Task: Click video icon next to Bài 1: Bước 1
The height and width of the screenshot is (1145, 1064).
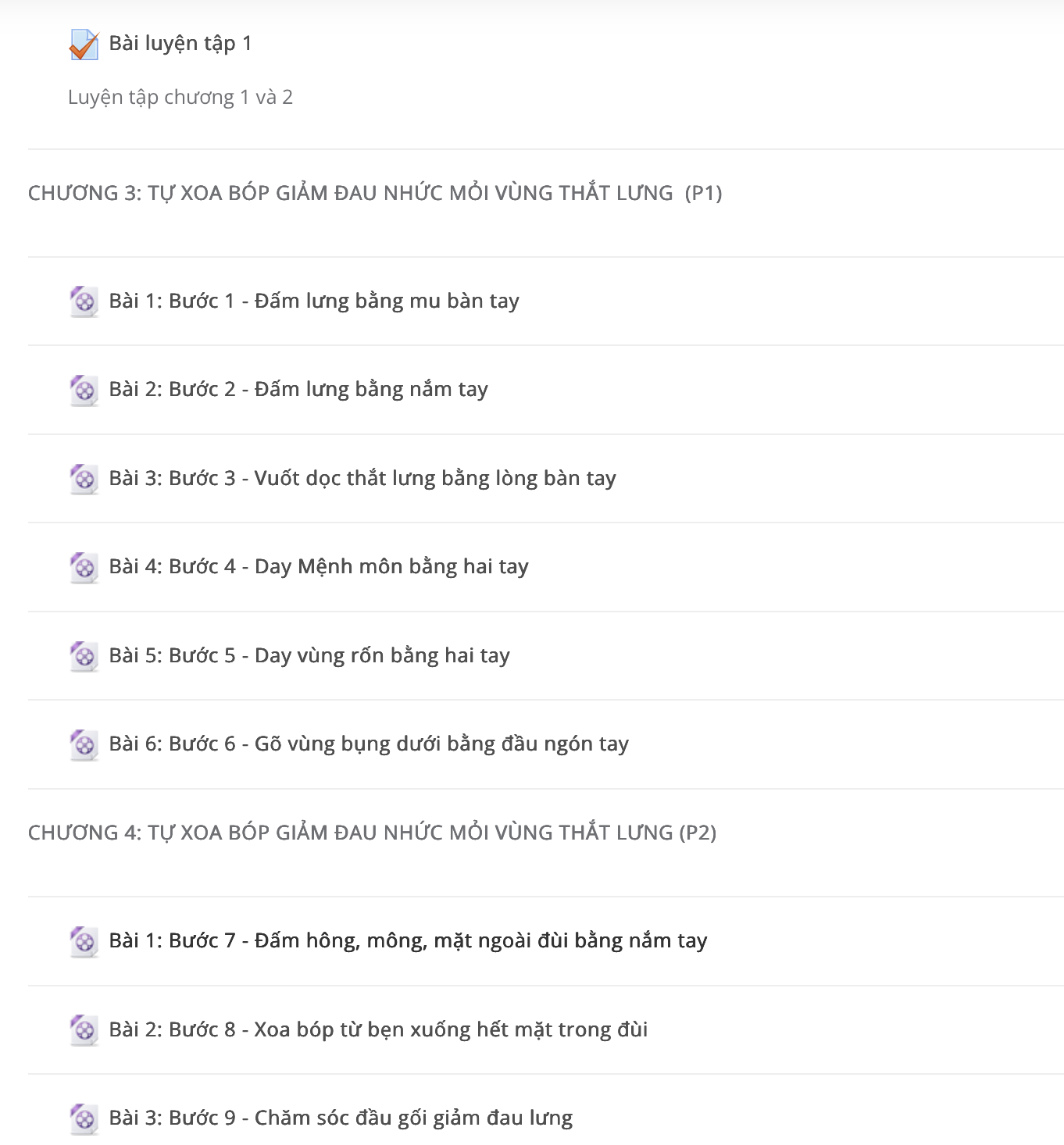Action: pos(84,301)
